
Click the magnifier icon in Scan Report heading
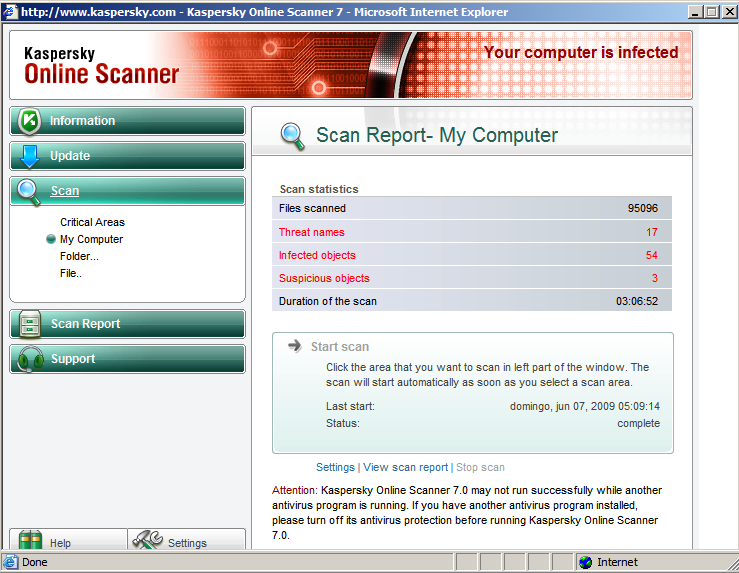click(293, 136)
